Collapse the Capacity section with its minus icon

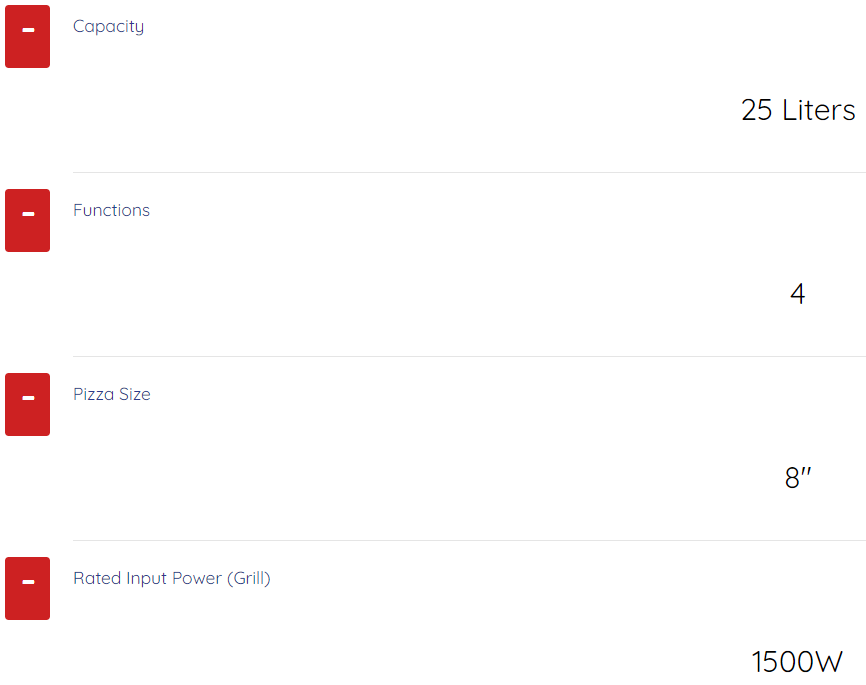pos(27,36)
